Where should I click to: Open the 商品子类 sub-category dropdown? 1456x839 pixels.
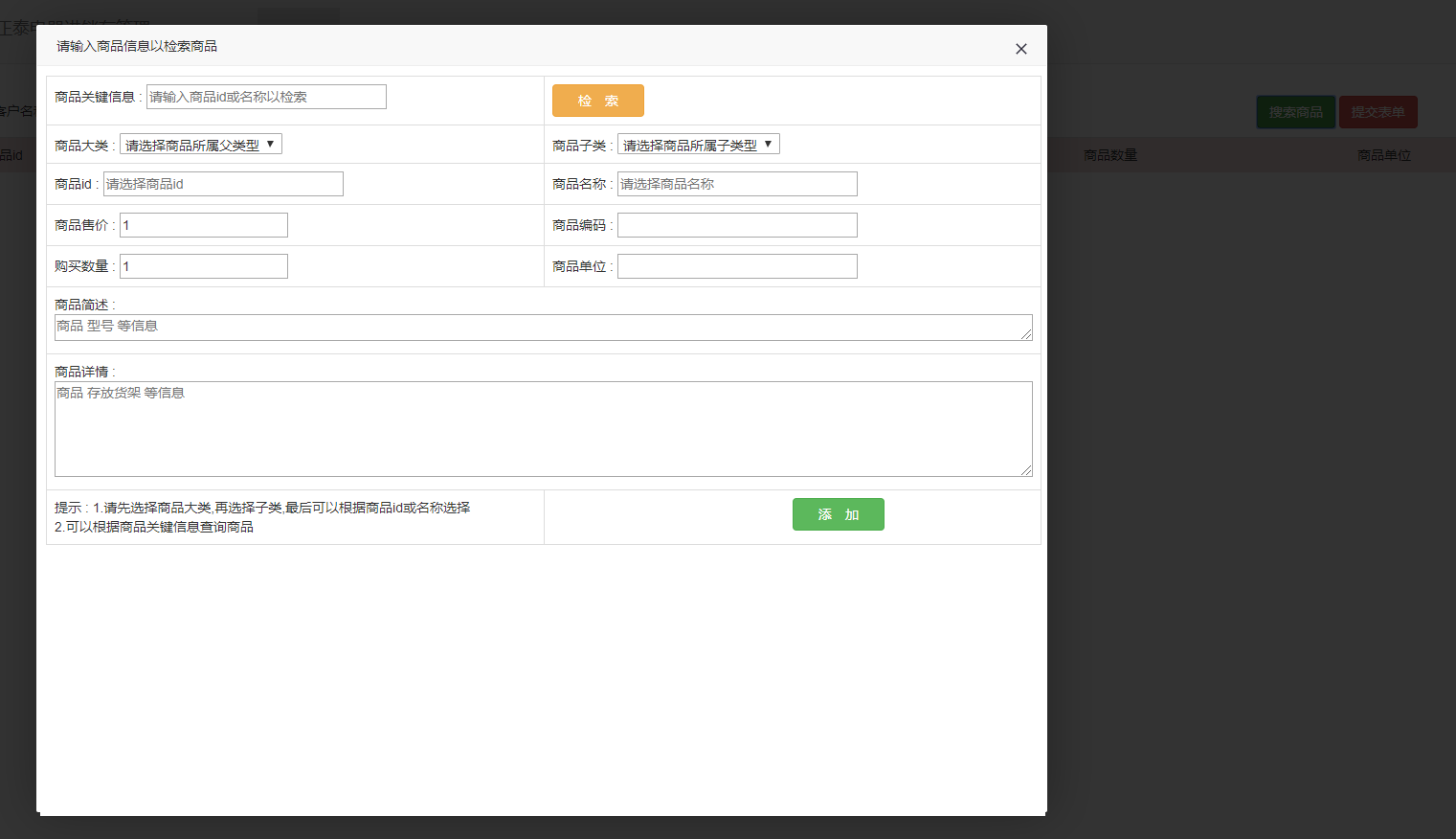699,145
